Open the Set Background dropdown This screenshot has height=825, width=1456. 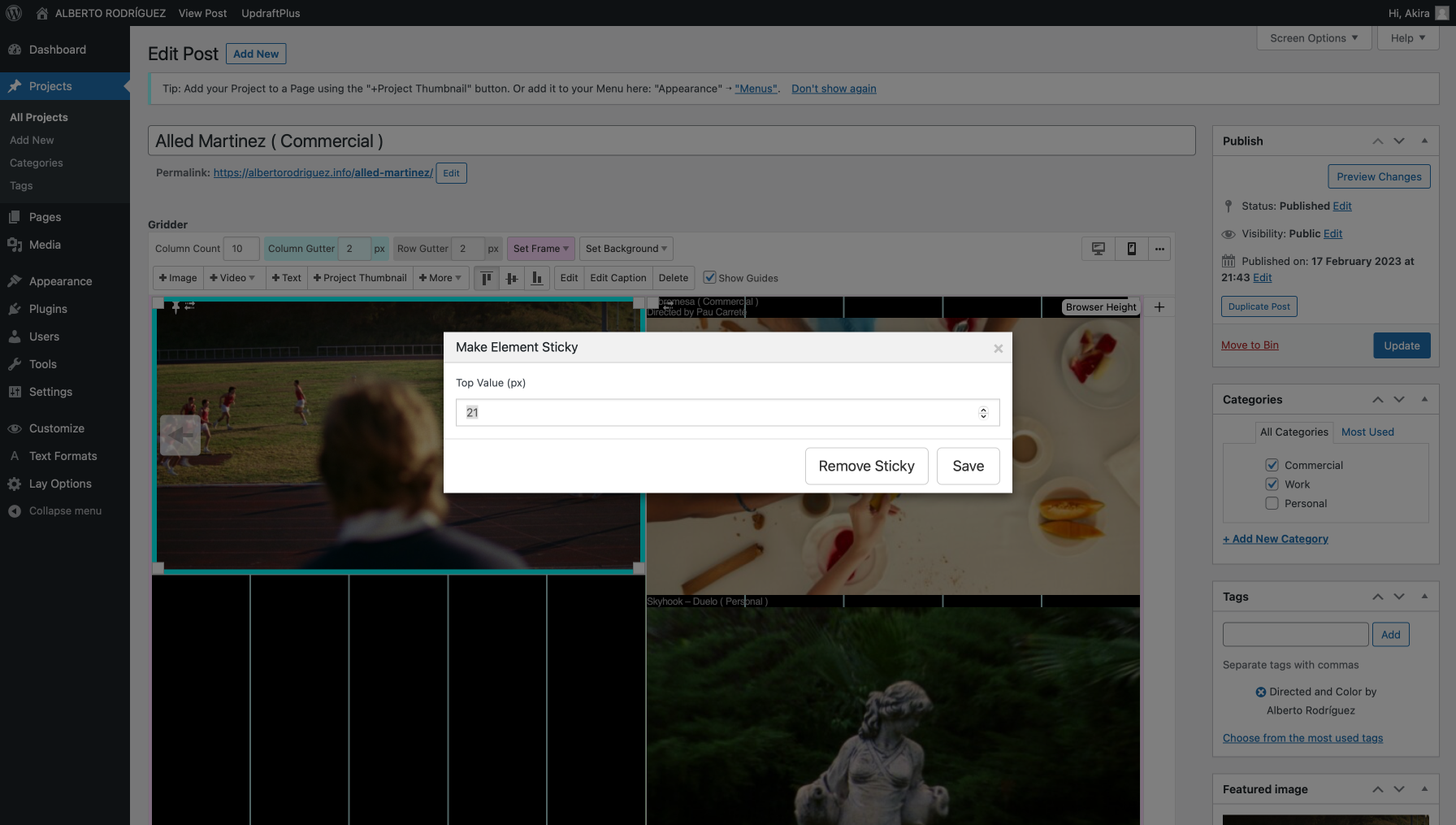[626, 249]
